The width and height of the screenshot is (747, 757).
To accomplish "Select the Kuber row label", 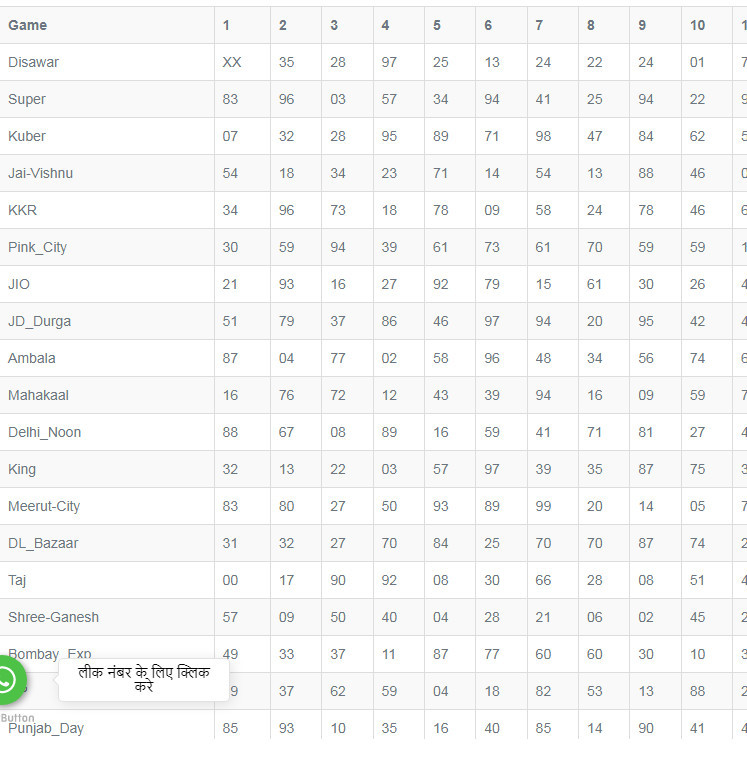I will (27, 136).
